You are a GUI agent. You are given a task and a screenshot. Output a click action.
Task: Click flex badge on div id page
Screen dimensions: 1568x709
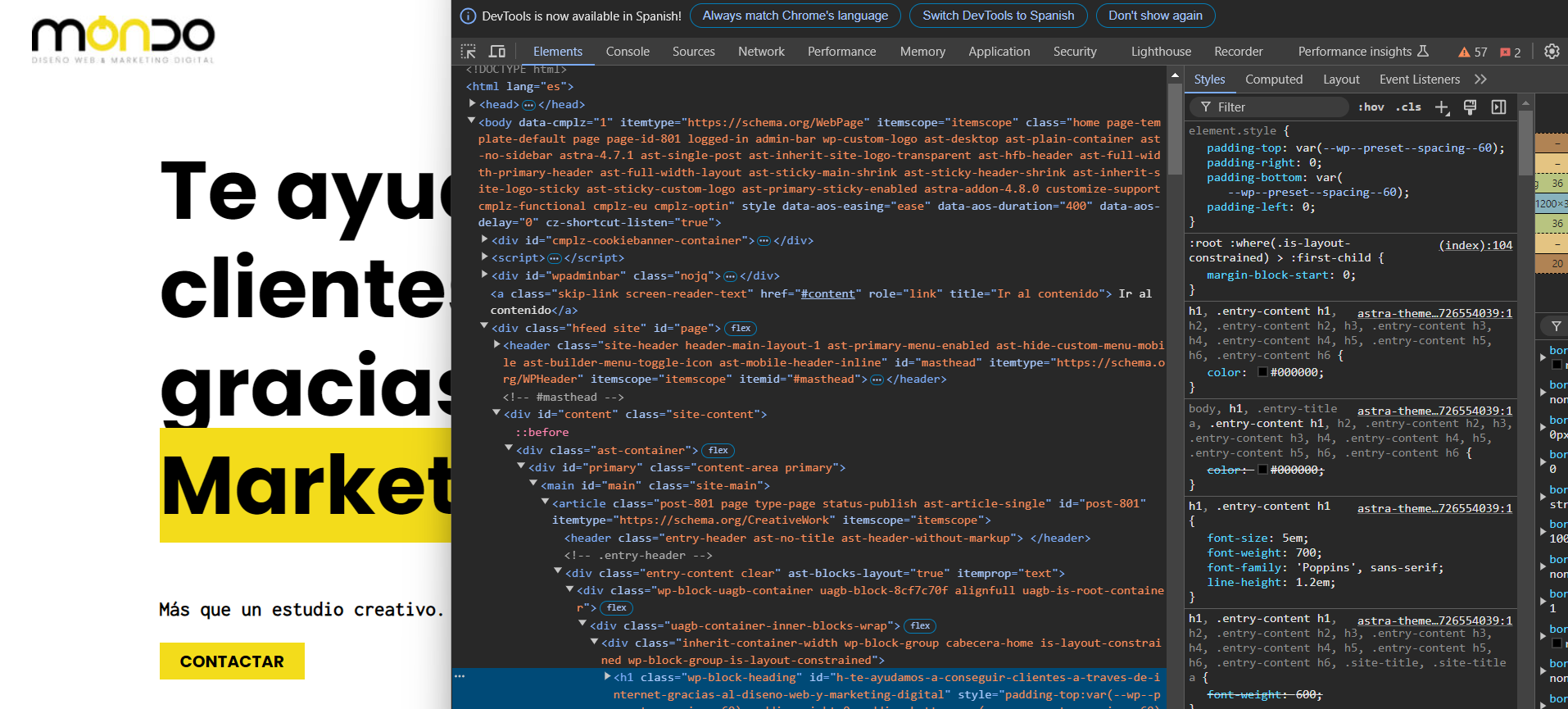point(741,329)
